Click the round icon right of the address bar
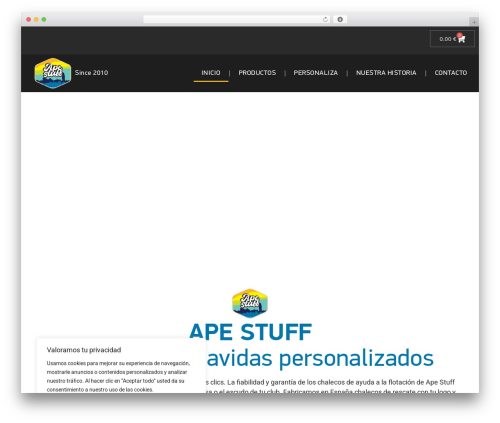 point(340,19)
